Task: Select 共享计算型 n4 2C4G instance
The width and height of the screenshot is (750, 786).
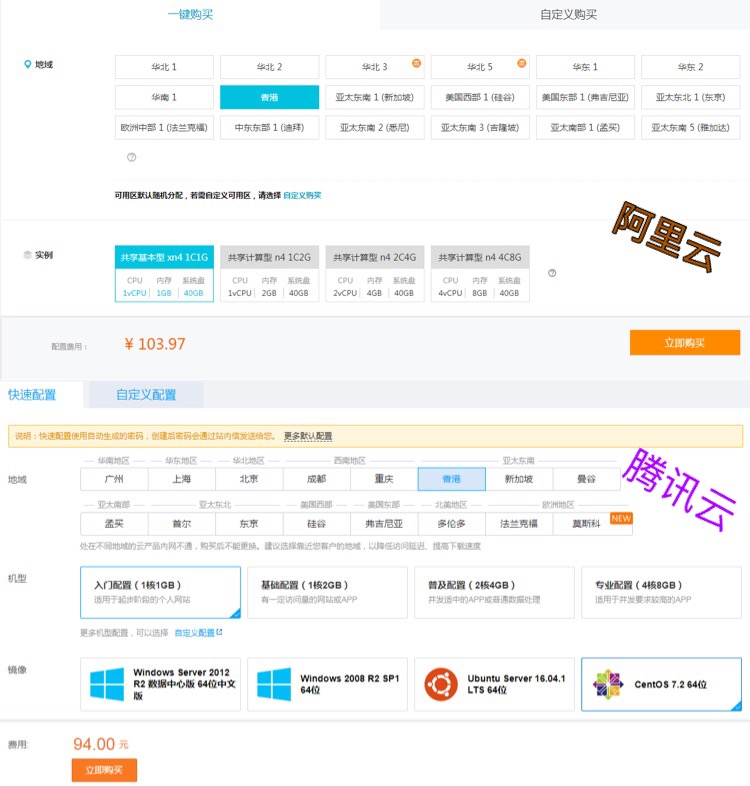Action: pos(375,274)
